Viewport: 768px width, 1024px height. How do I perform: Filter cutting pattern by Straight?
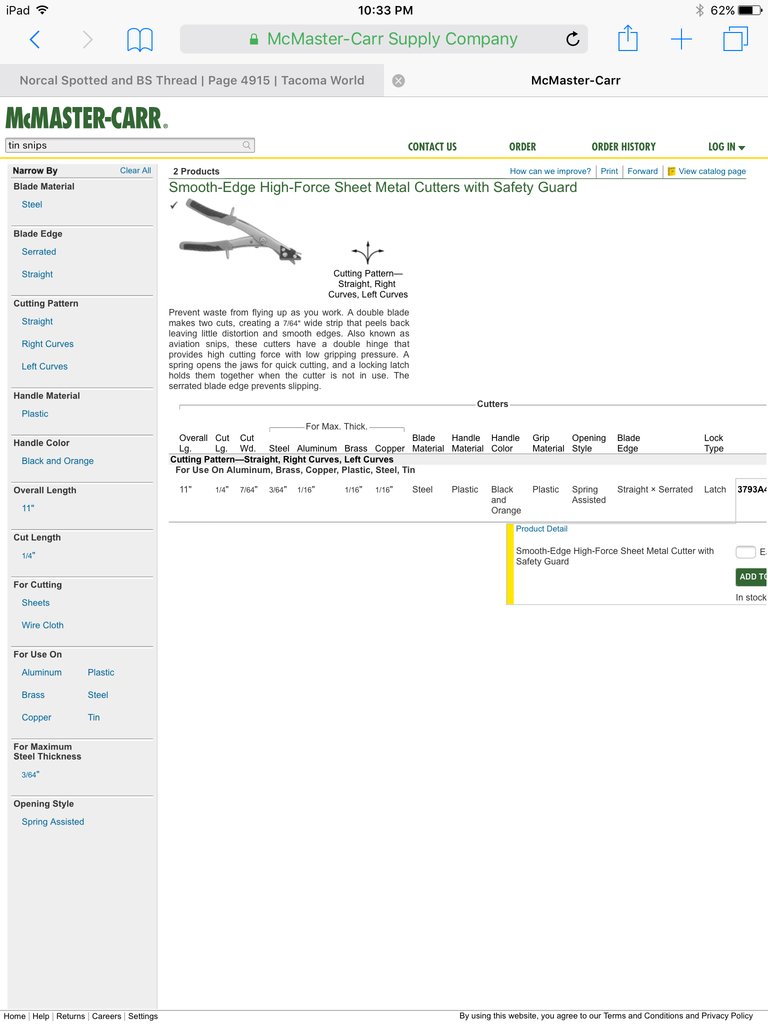click(37, 321)
